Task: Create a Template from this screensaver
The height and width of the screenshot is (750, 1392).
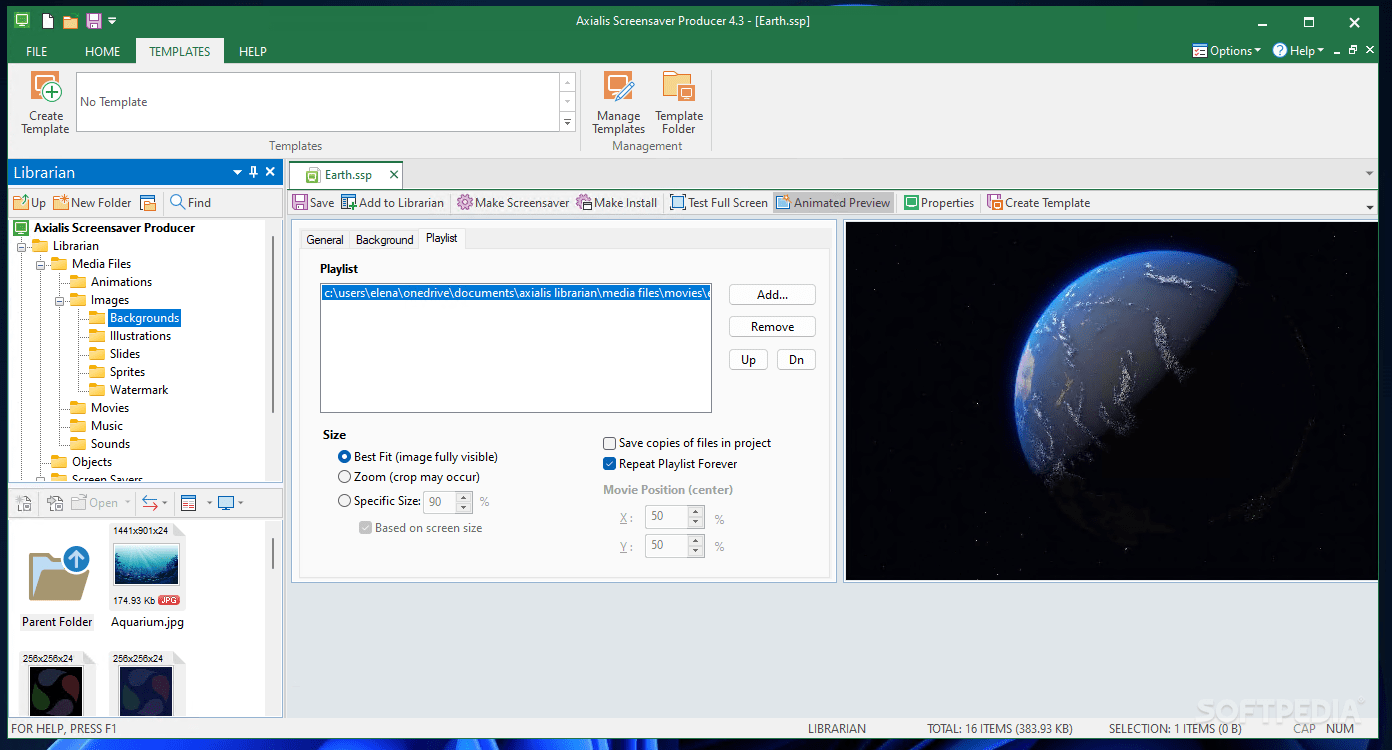Action: (x=1038, y=202)
